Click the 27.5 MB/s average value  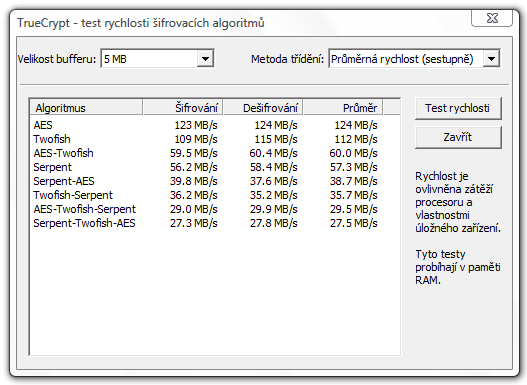(354, 223)
